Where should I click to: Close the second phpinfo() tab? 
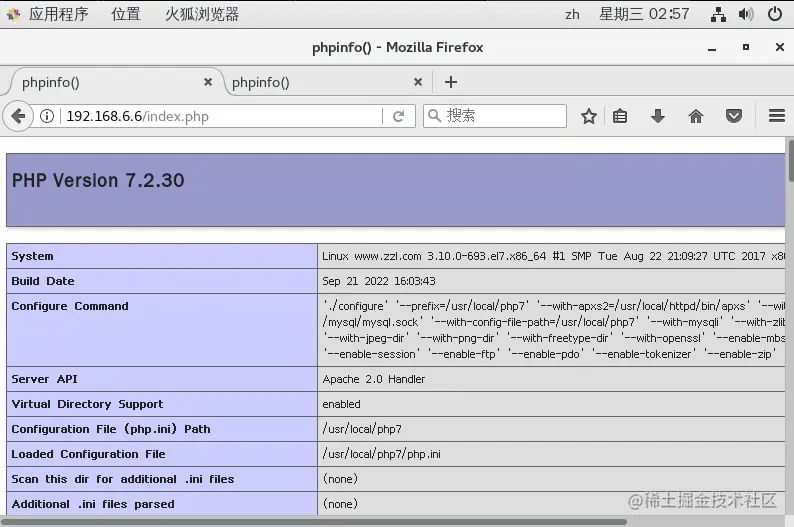point(418,82)
